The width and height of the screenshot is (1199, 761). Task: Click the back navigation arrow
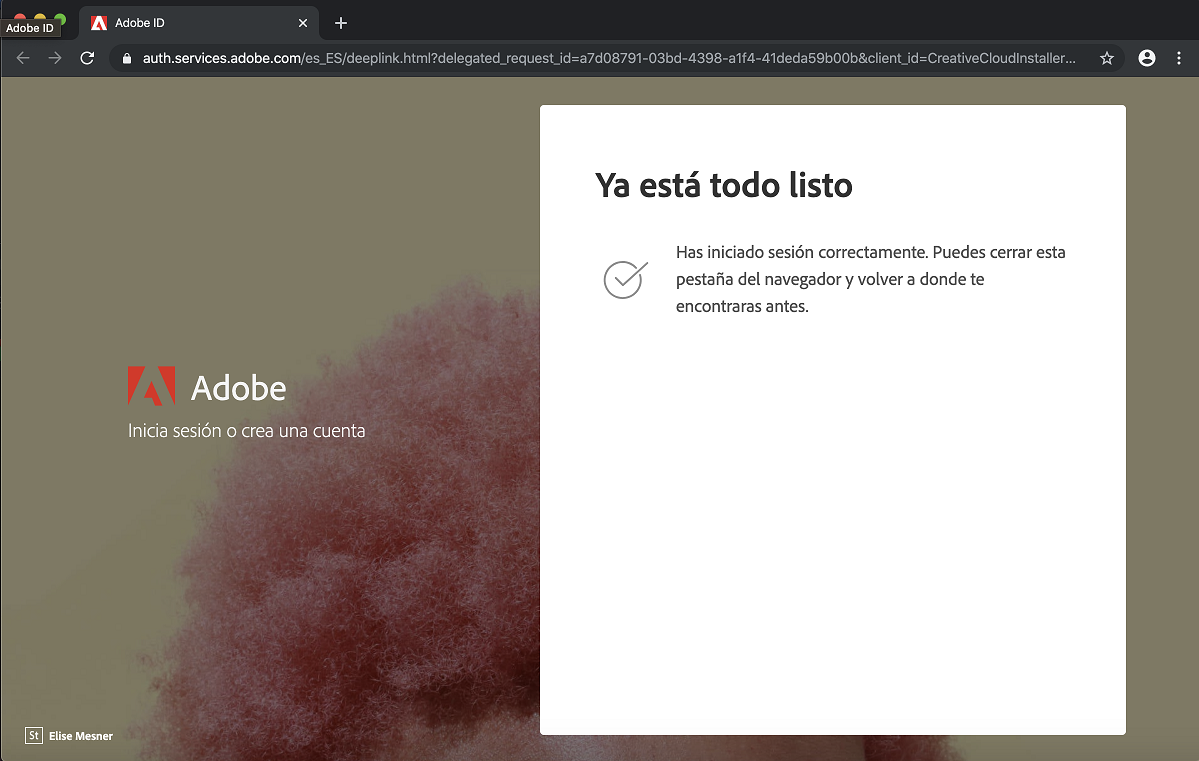click(x=22, y=58)
